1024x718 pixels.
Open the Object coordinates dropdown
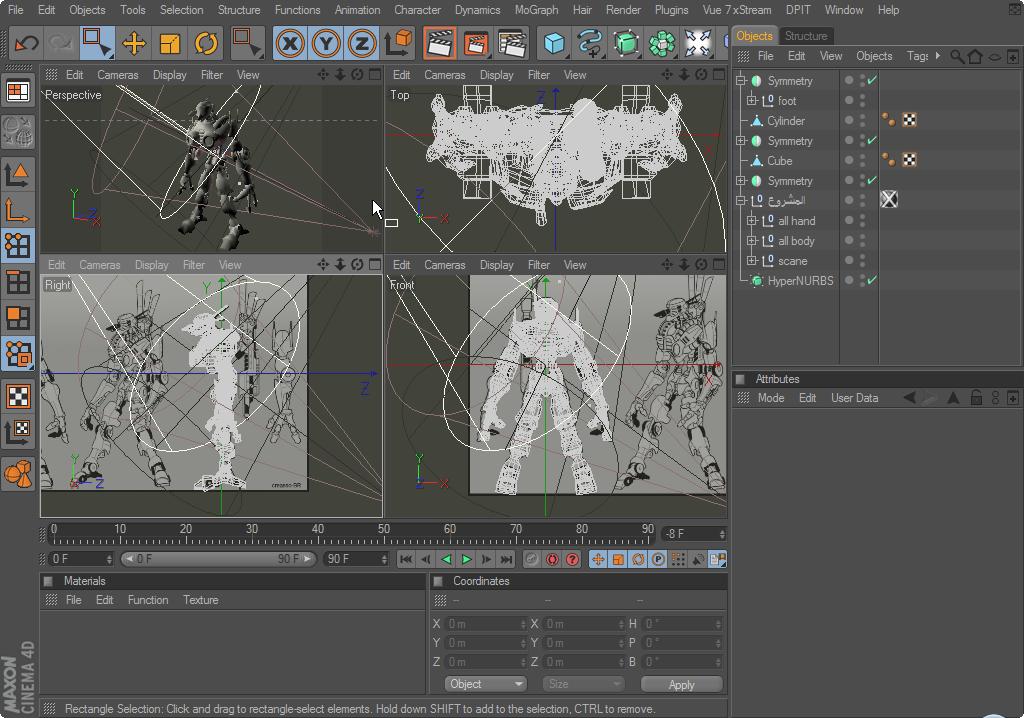point(485,684)
